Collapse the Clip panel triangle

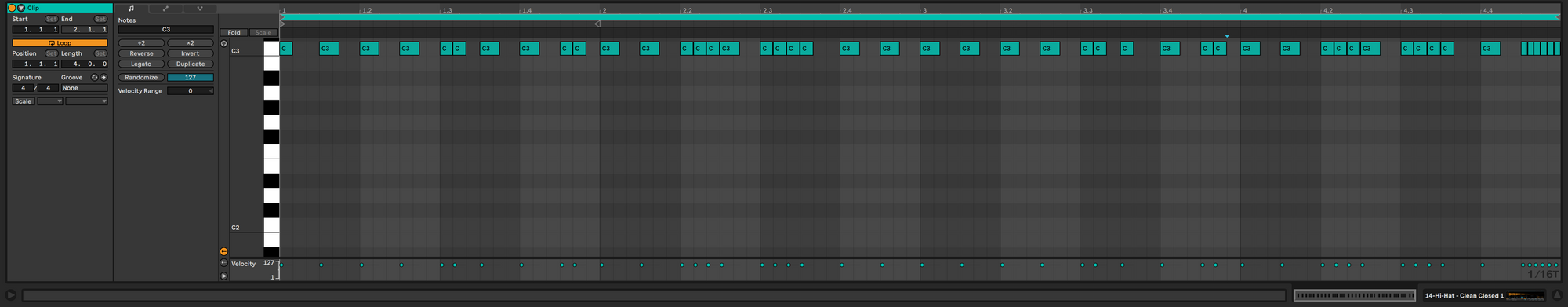[21, 8]
